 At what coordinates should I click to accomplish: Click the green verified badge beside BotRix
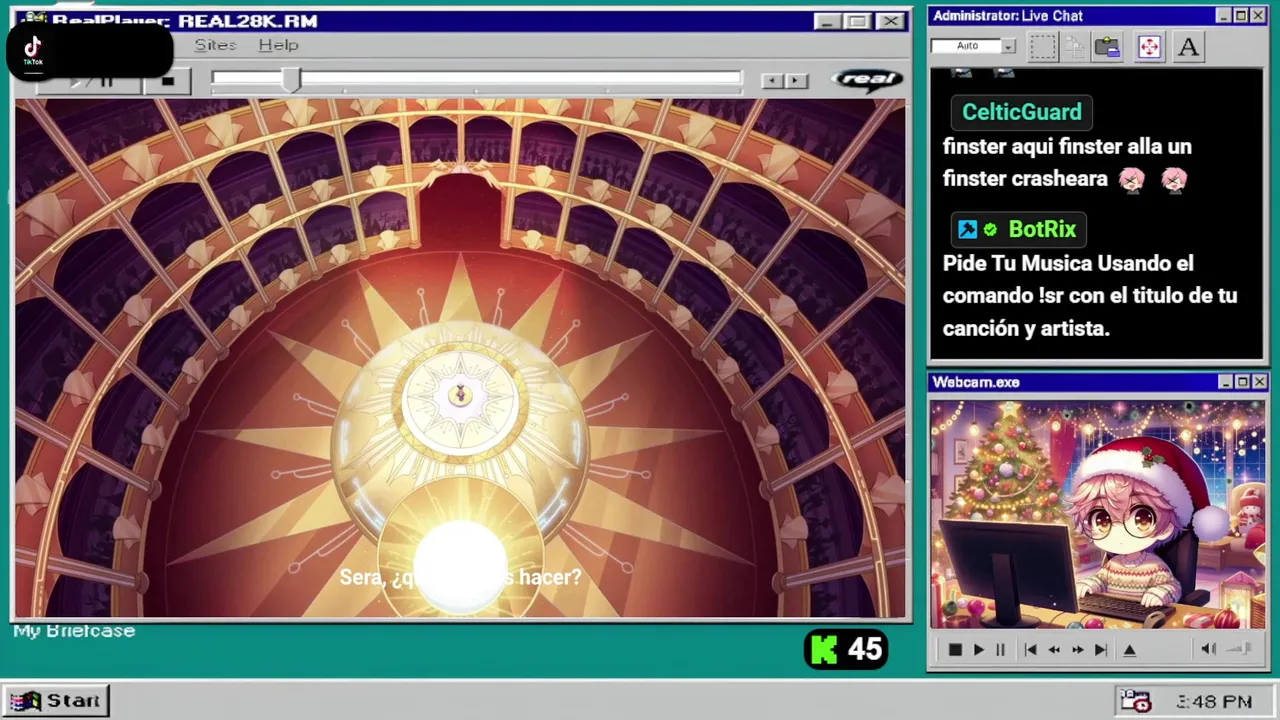click(x=990, y=230)
